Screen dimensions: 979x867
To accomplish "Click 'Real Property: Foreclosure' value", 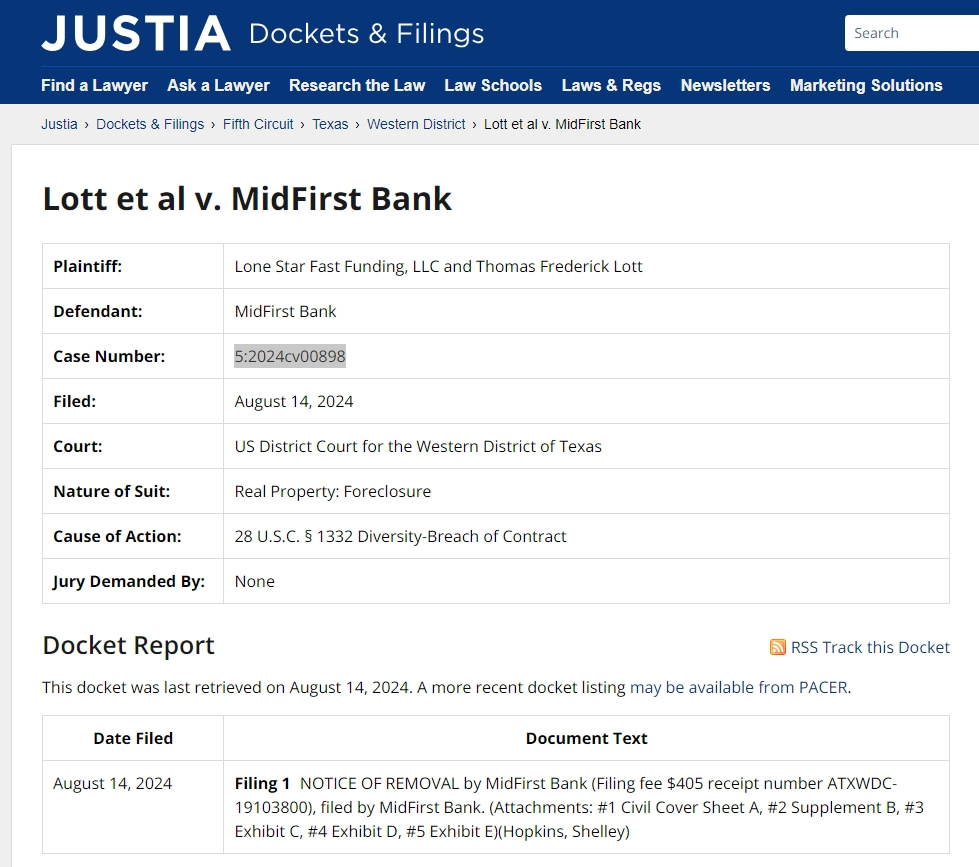I will (x=333, y=491).
